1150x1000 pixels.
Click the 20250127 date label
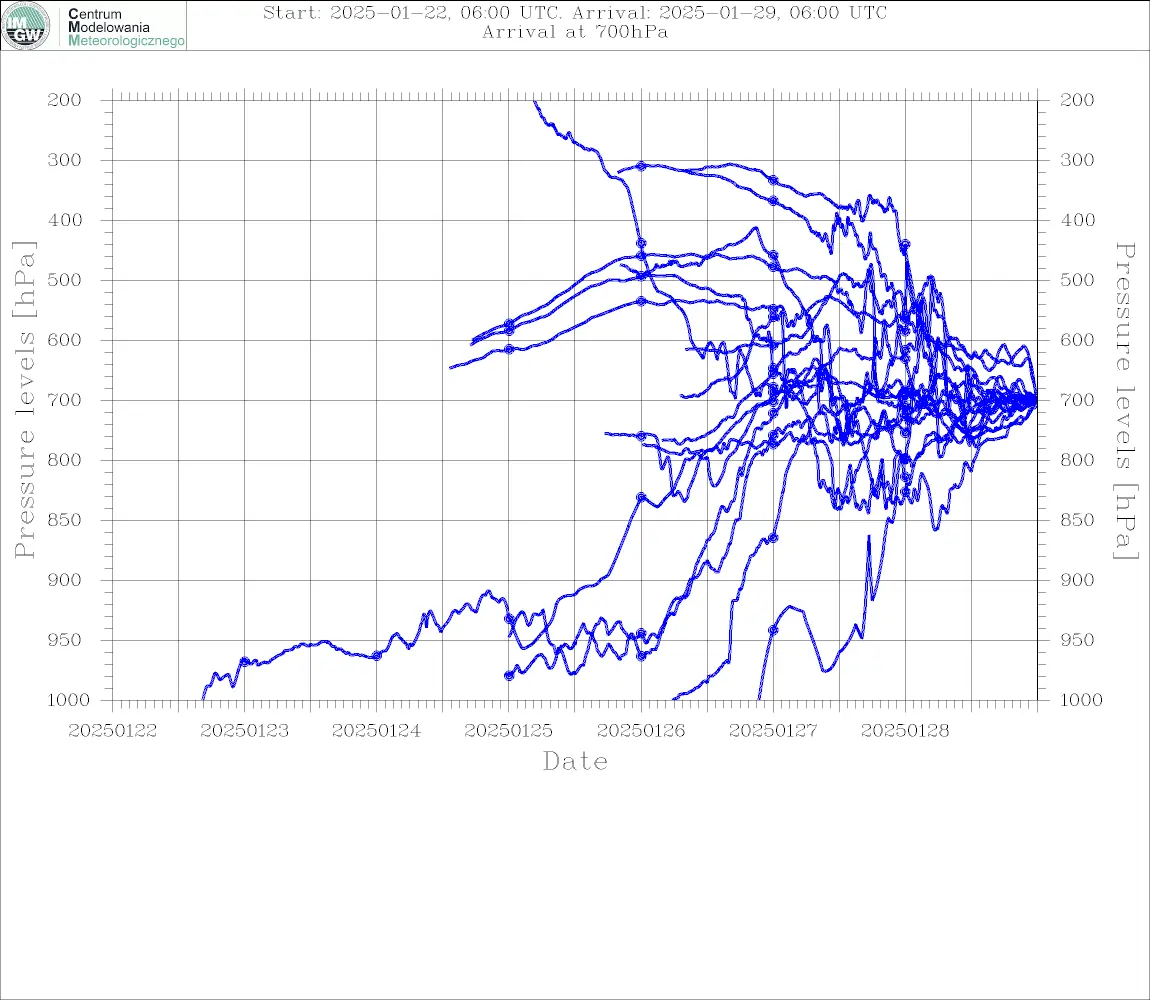pyautogui.click(x=773, y=731)
